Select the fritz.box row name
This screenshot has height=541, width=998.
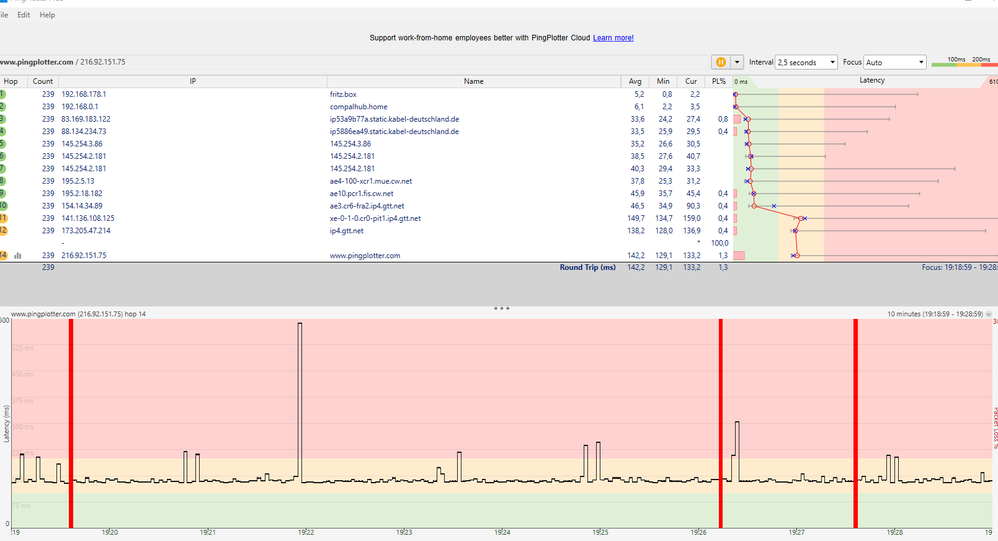pyautogui.click(x=343, y=94)
